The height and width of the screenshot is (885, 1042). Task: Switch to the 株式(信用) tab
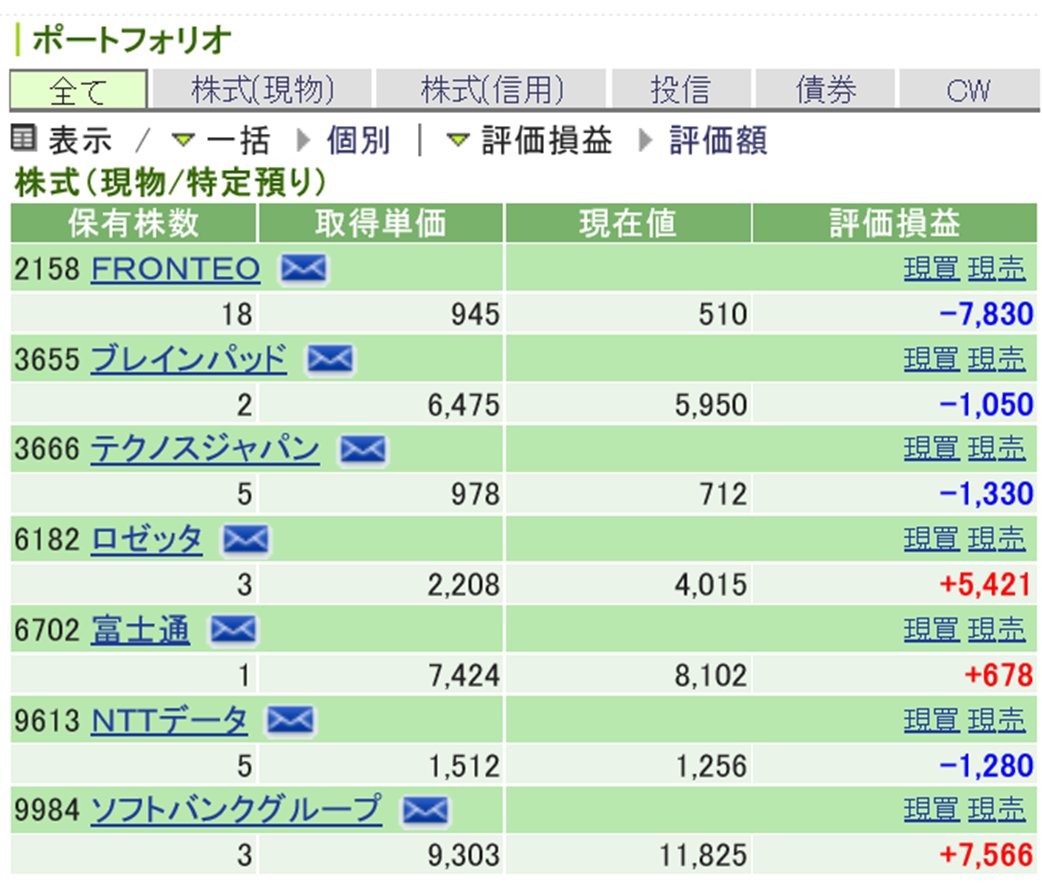tap(492, 89)
